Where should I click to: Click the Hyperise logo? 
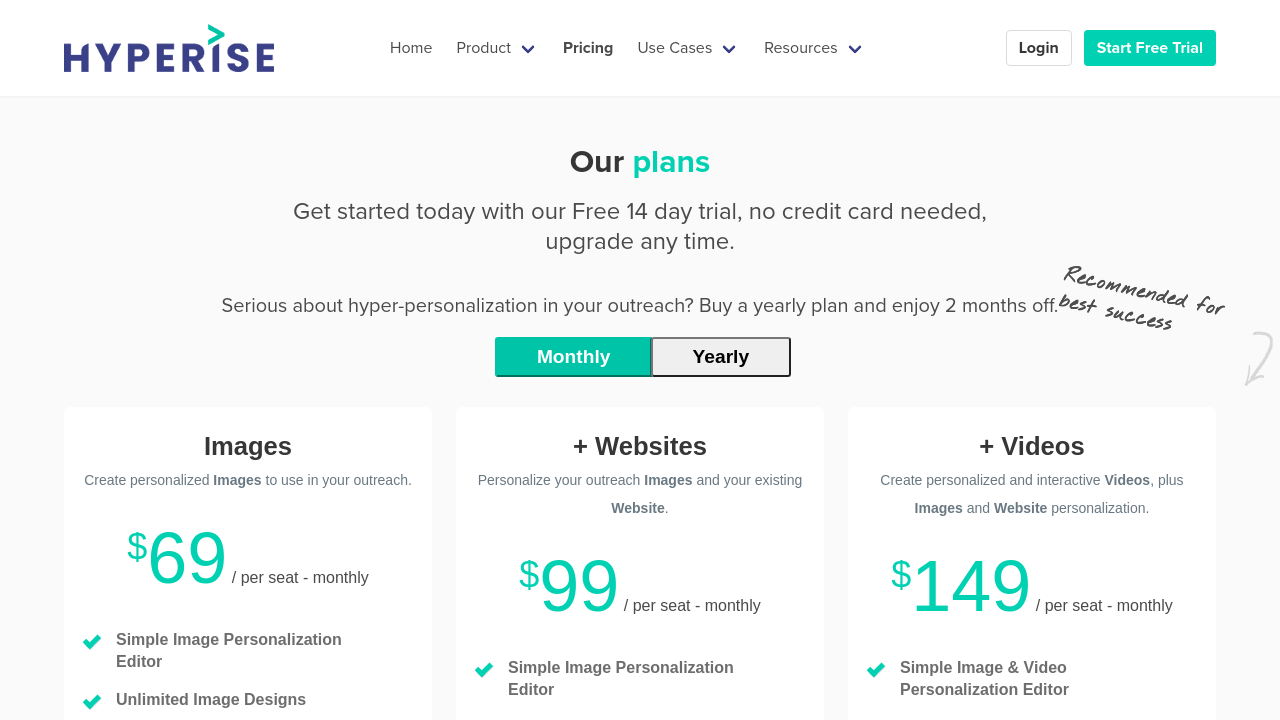tap(169, 49)
